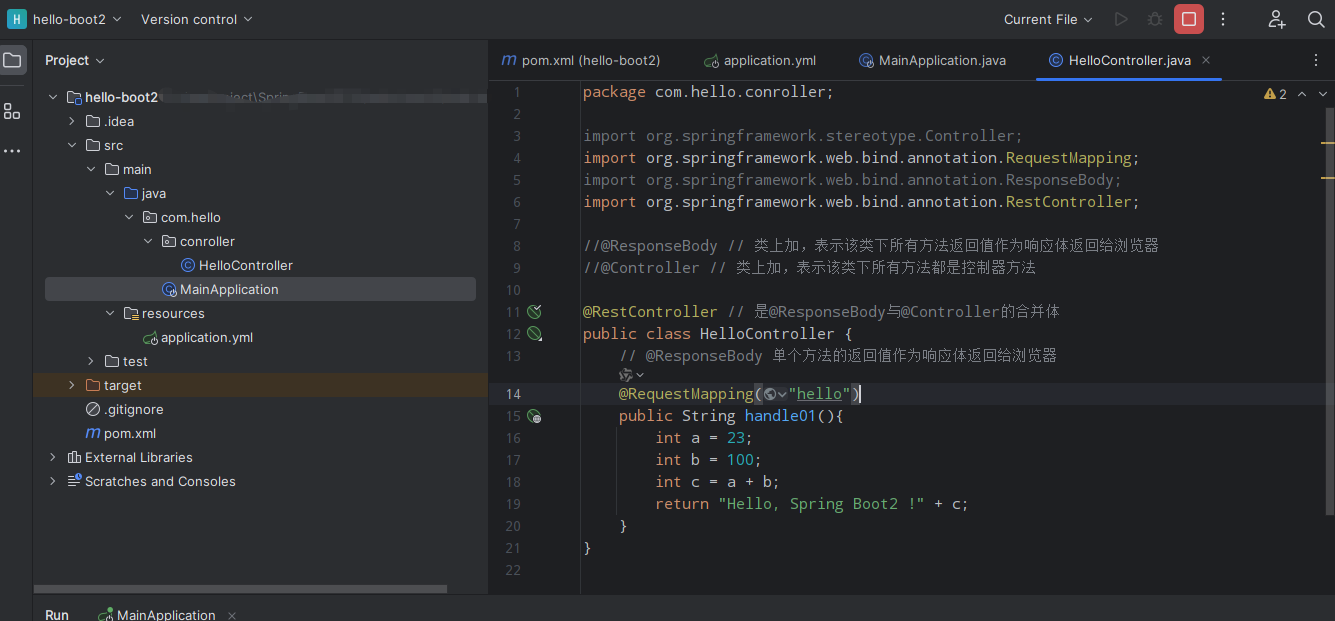
Task: Select MainApplication in the project tree
Action: 220,289
